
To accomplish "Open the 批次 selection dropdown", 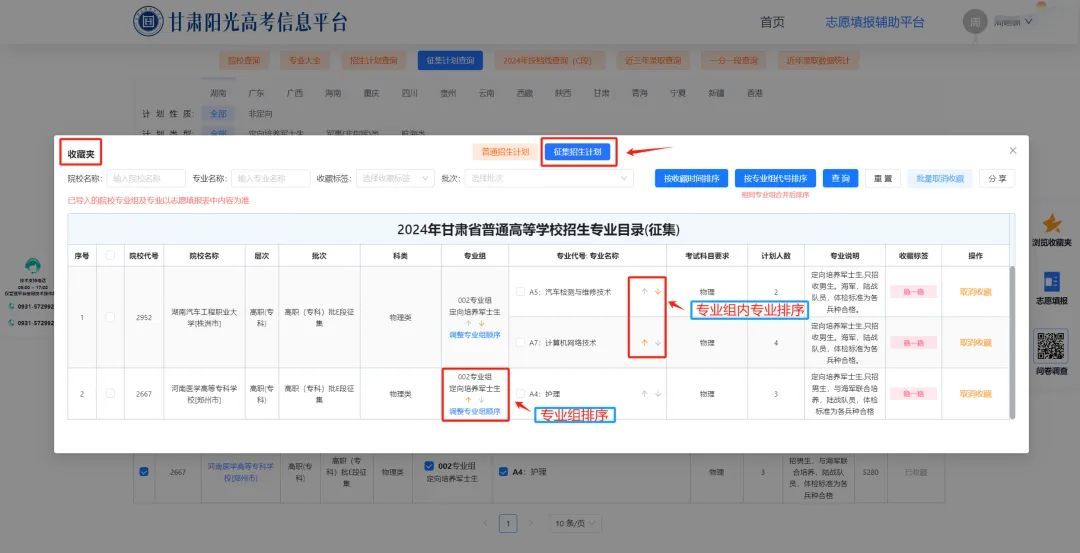I will [x=549, y=178].
